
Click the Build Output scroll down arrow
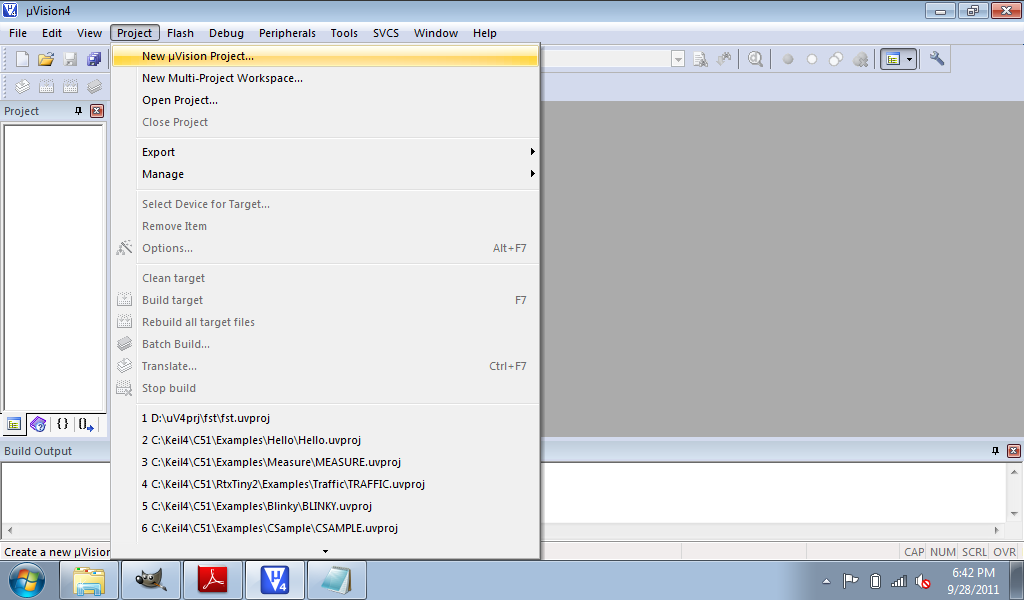click(1014, 514)
